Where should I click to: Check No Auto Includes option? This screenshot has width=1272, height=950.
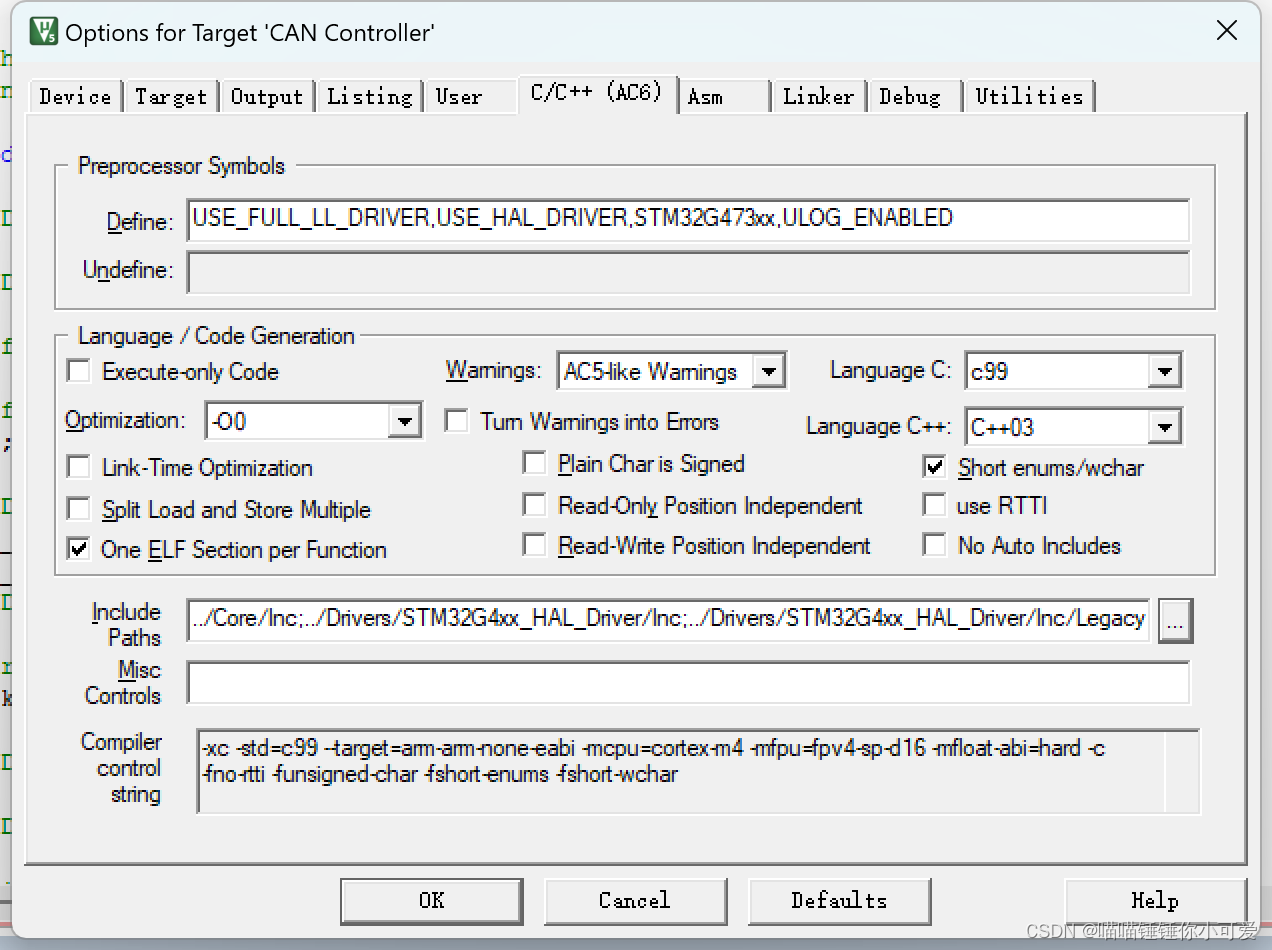point(935,545)
